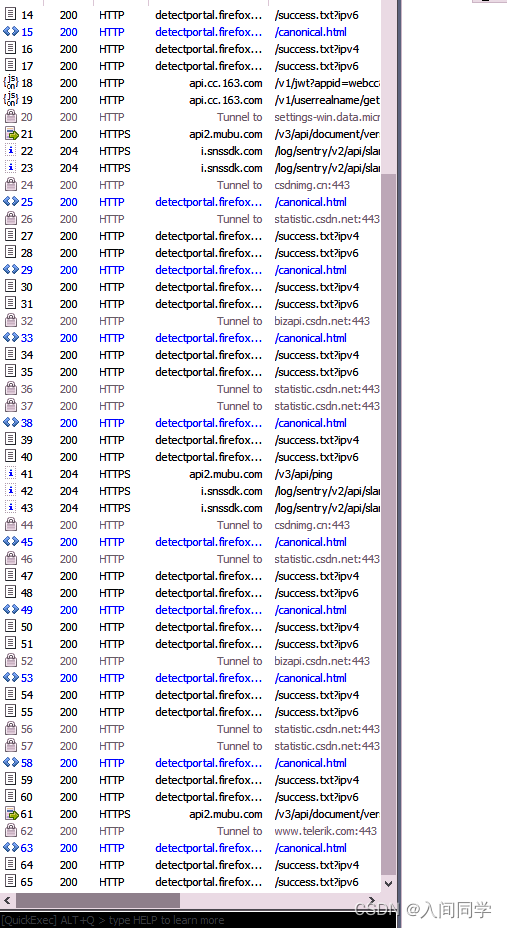Screen dimensions: 507x928
Task: Click the horizontal scrollbar thumb
Action: tap(98, 900)
